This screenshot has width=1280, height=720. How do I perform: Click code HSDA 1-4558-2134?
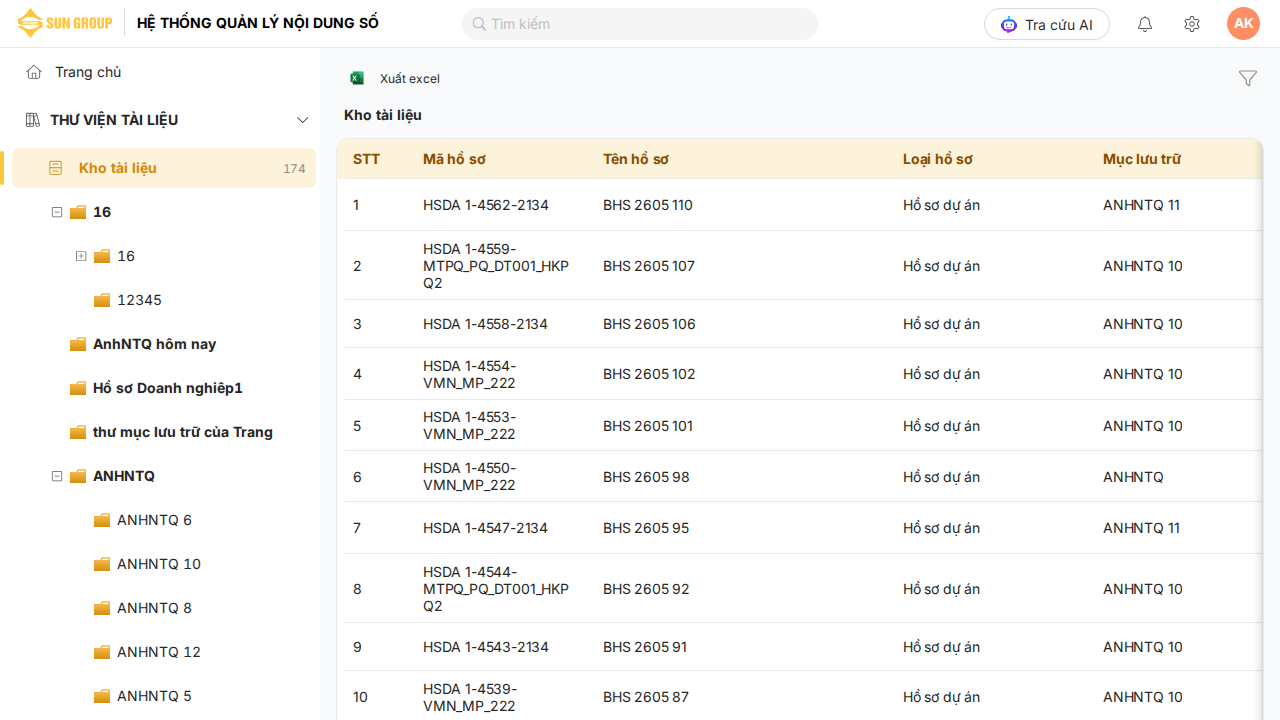(485, 324)
